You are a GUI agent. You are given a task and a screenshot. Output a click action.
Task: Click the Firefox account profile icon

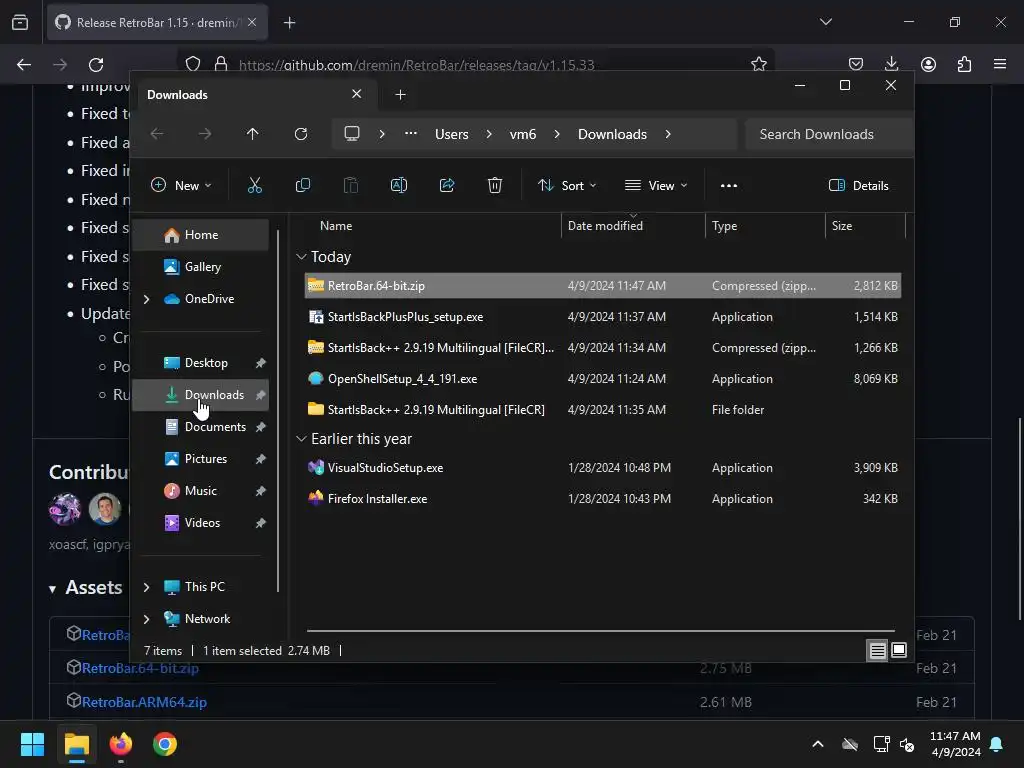click(x=928, y=64)
